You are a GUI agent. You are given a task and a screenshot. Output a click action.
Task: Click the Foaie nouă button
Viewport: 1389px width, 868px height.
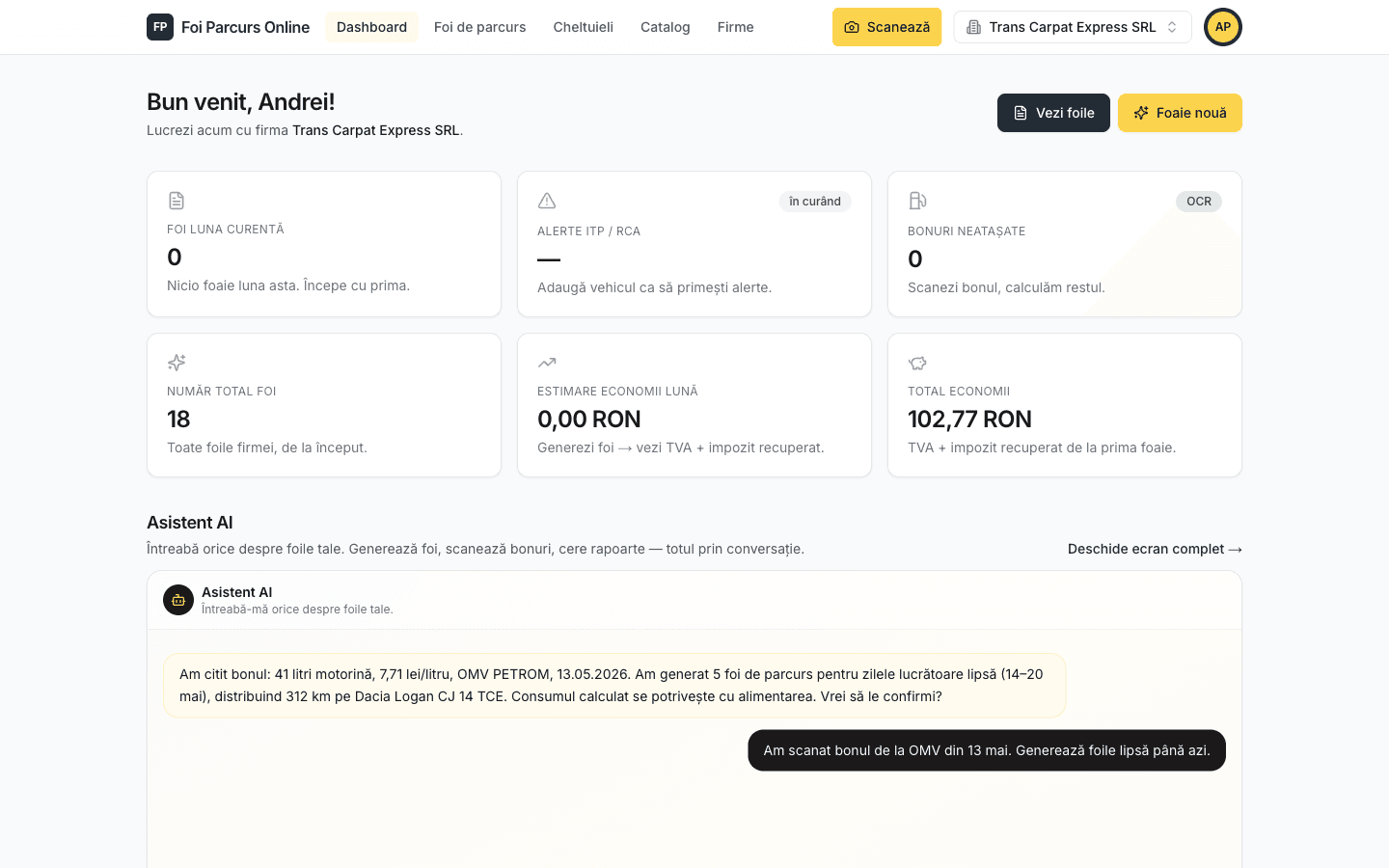click(1180, 113)
